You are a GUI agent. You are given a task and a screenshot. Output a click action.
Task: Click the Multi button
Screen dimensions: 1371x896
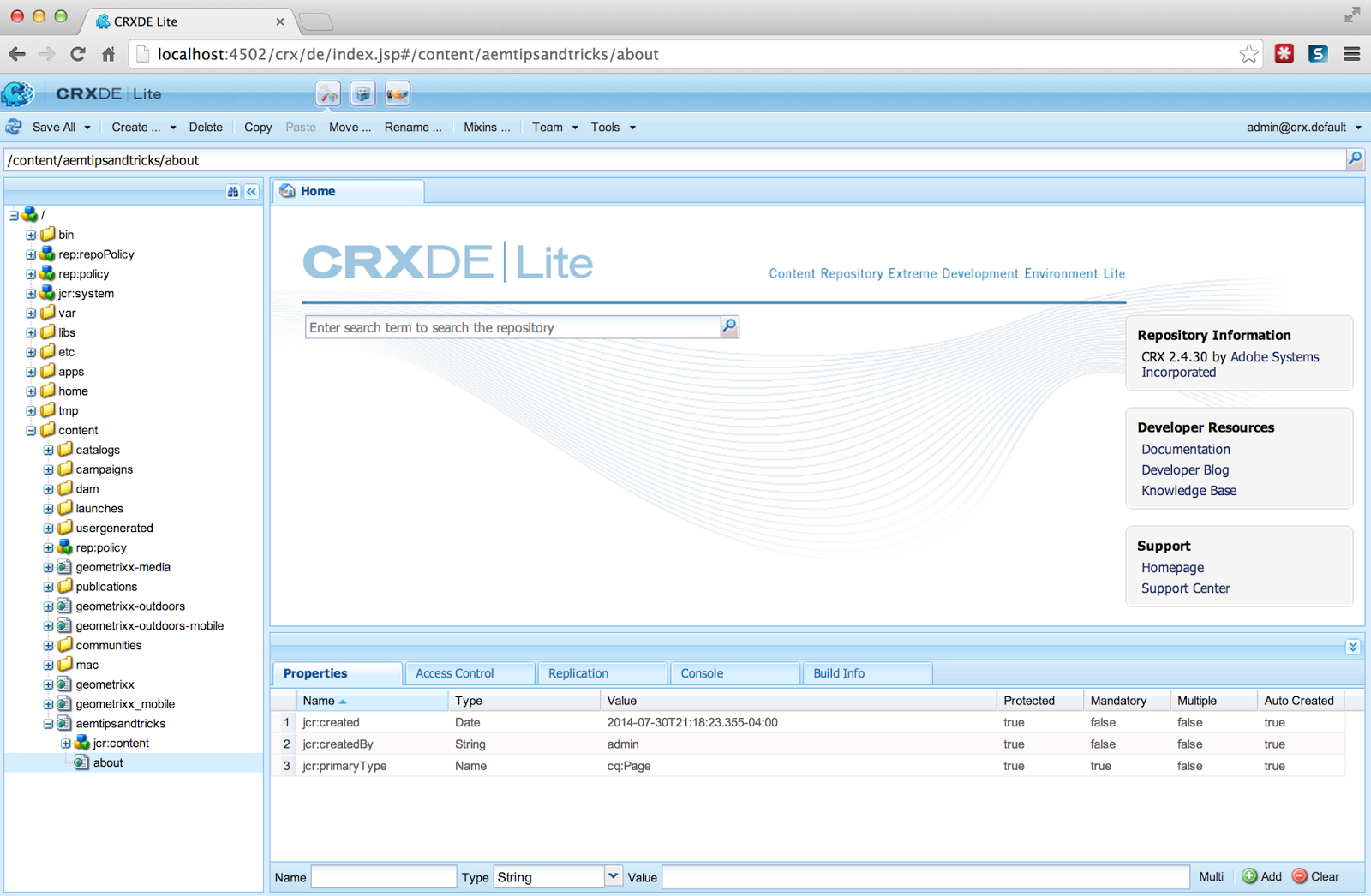pos(1211,876)
